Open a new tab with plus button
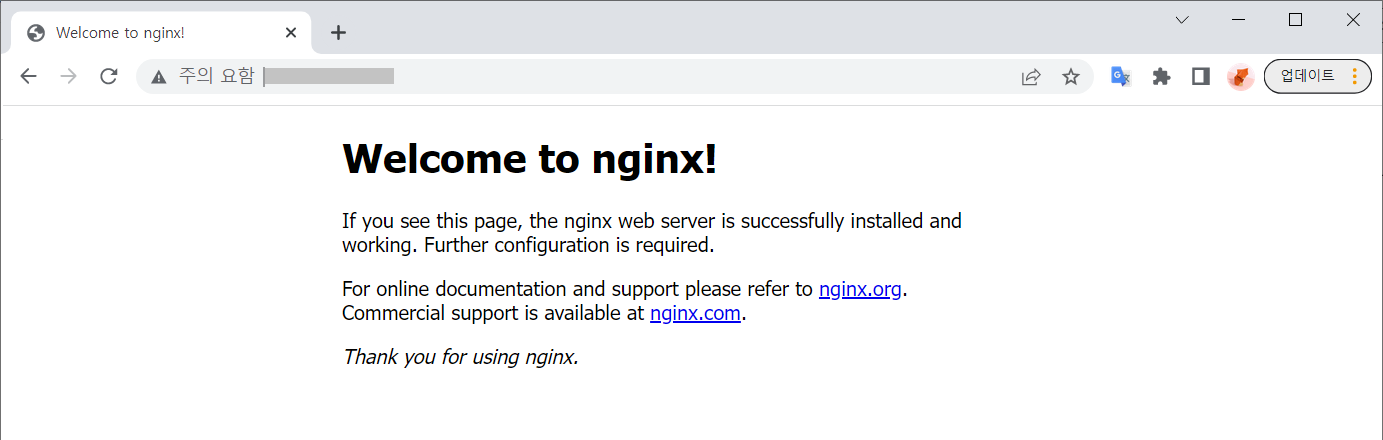1383x440 pixels. tap(338, 32)
